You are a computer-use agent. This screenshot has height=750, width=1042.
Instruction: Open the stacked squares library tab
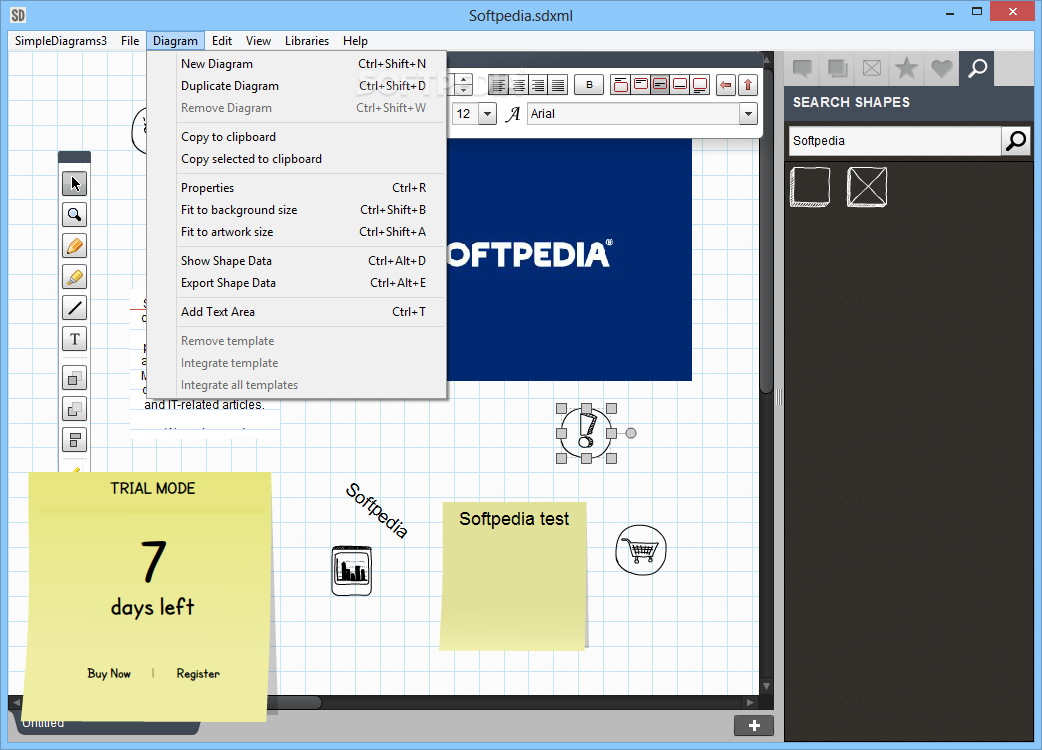pyautogui.click(x=837, y=68)
